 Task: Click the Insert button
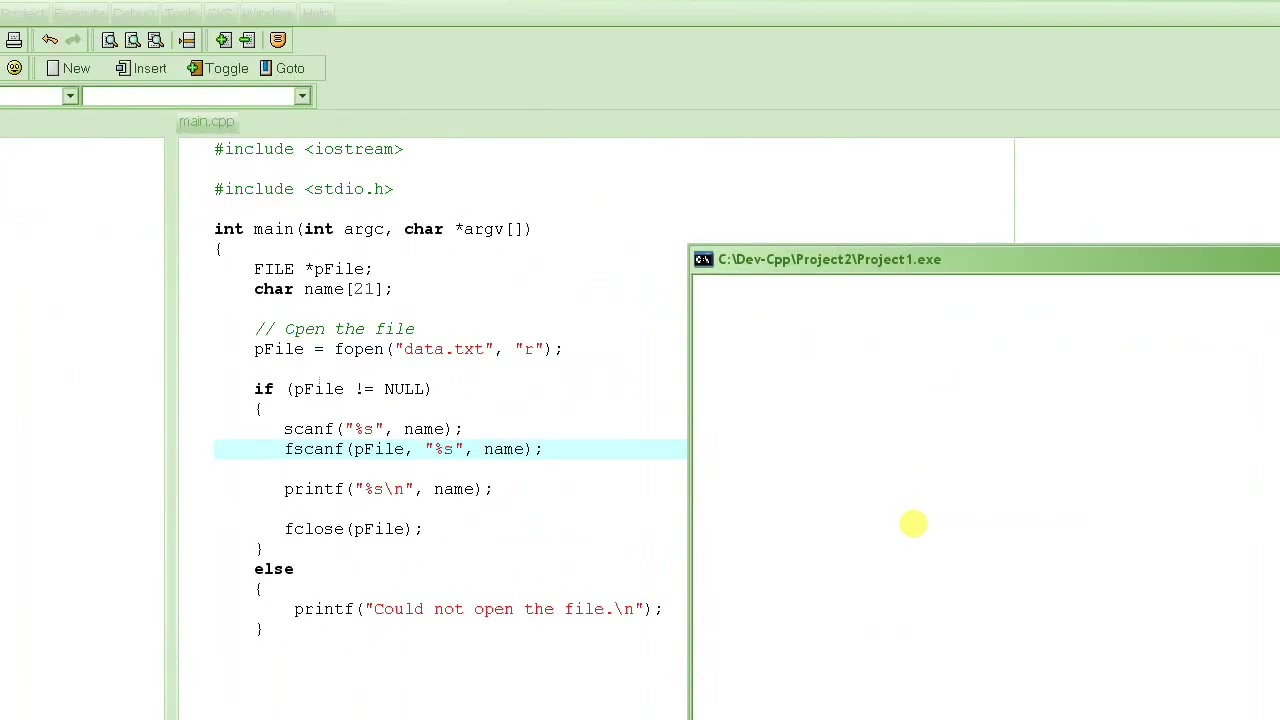click(x=141, y=68)
